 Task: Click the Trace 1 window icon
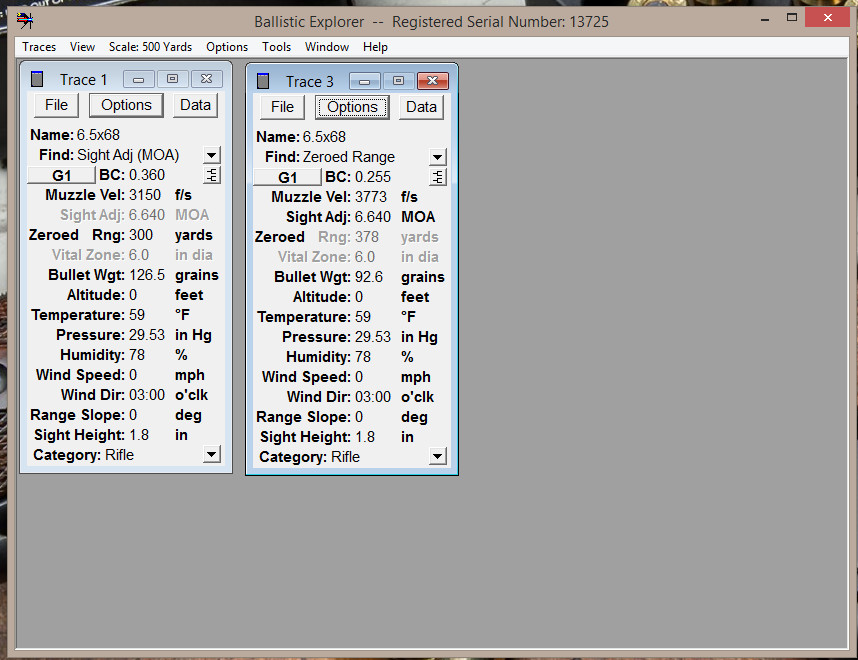tap(37, 79)
